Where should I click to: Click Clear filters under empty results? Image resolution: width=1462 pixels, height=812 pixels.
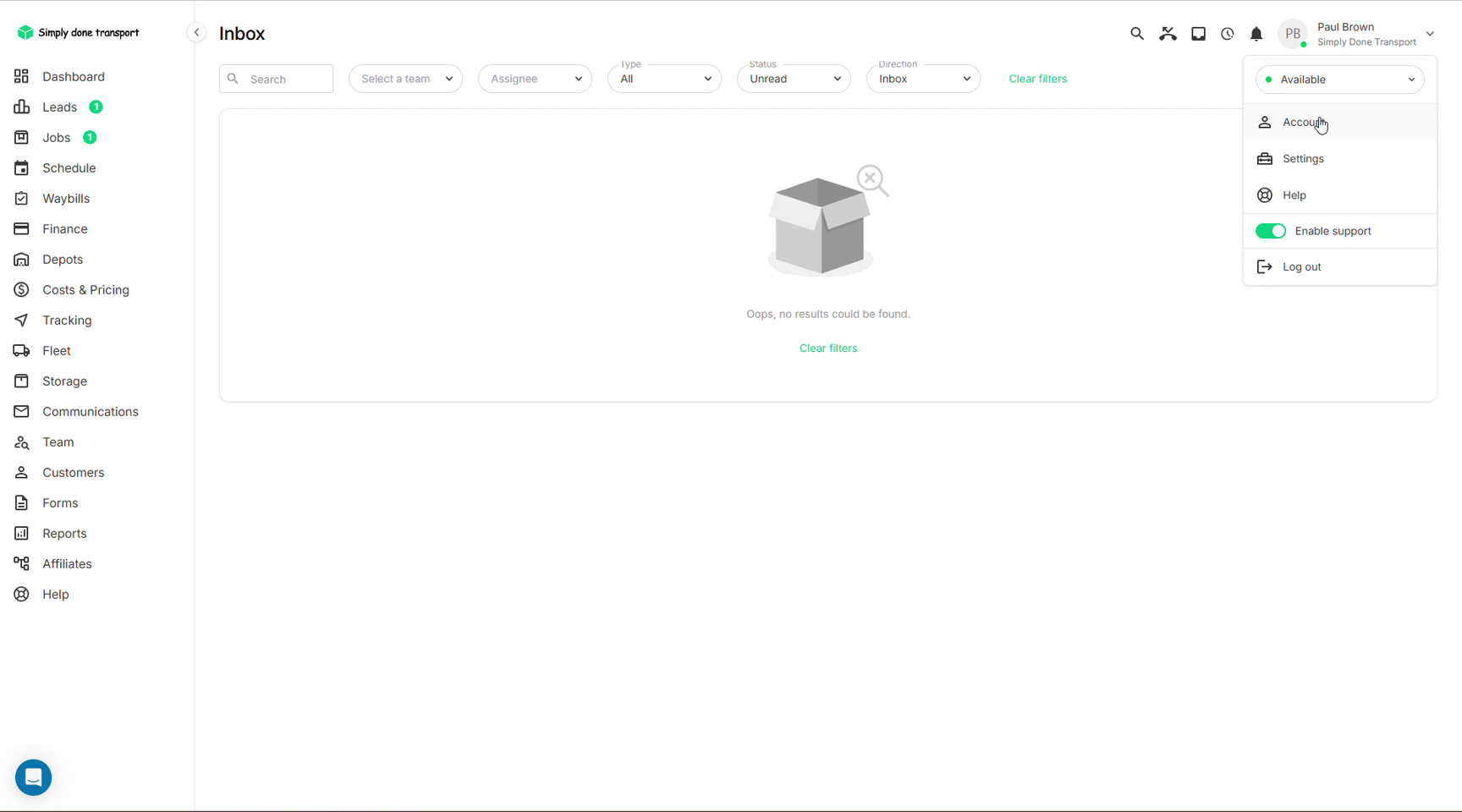pyautogui.click(x=828, y=348)
